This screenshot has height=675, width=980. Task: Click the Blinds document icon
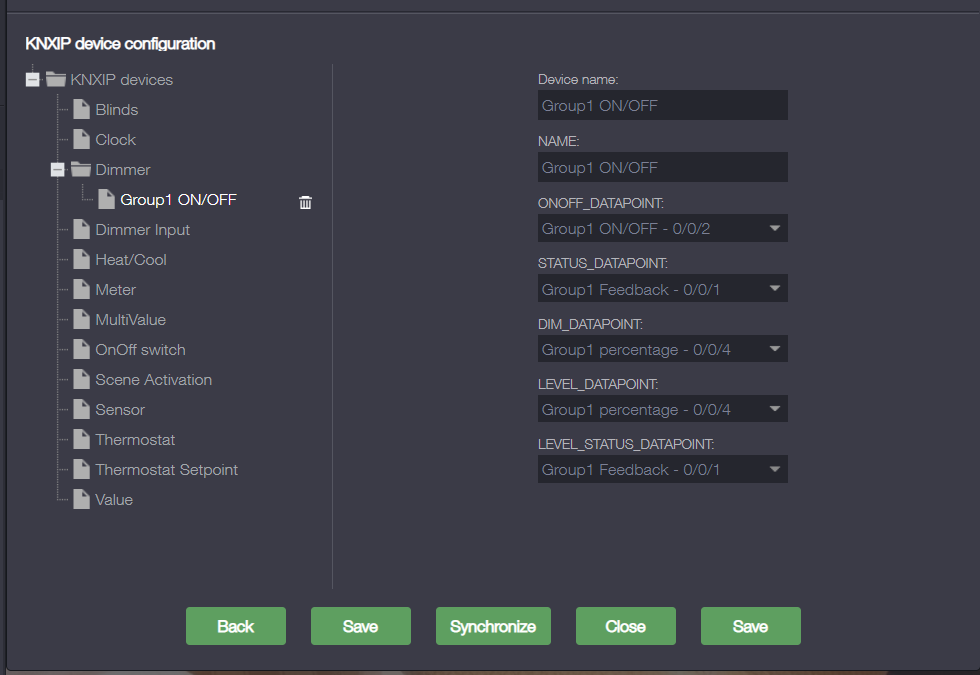[x=81, y=110]
